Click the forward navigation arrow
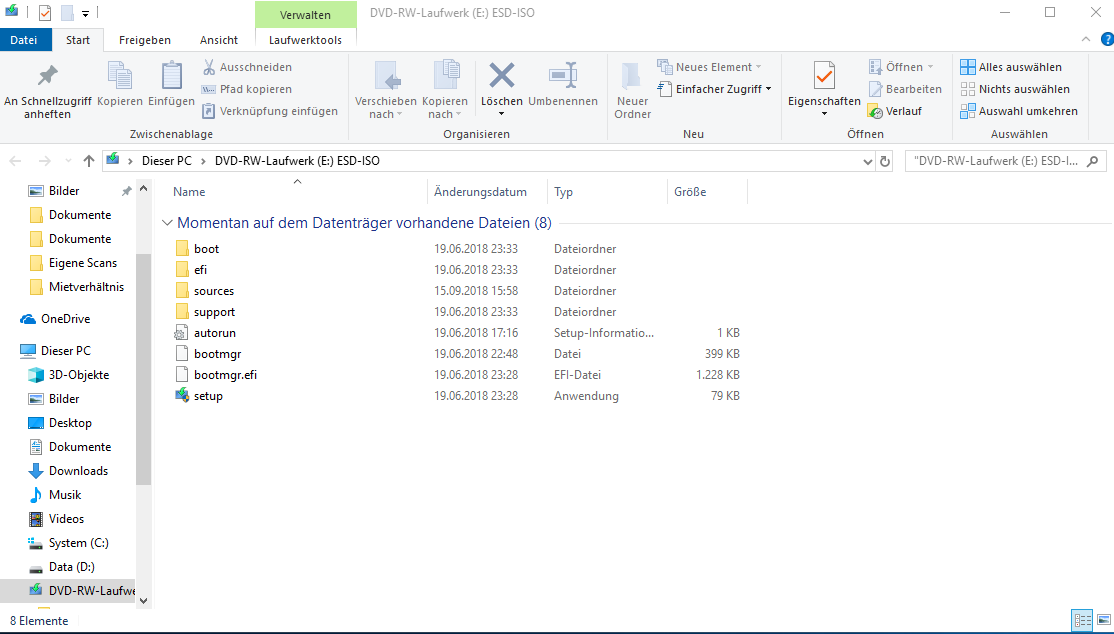The width and height of the screenshot is (1114, 634). (44, 161)
